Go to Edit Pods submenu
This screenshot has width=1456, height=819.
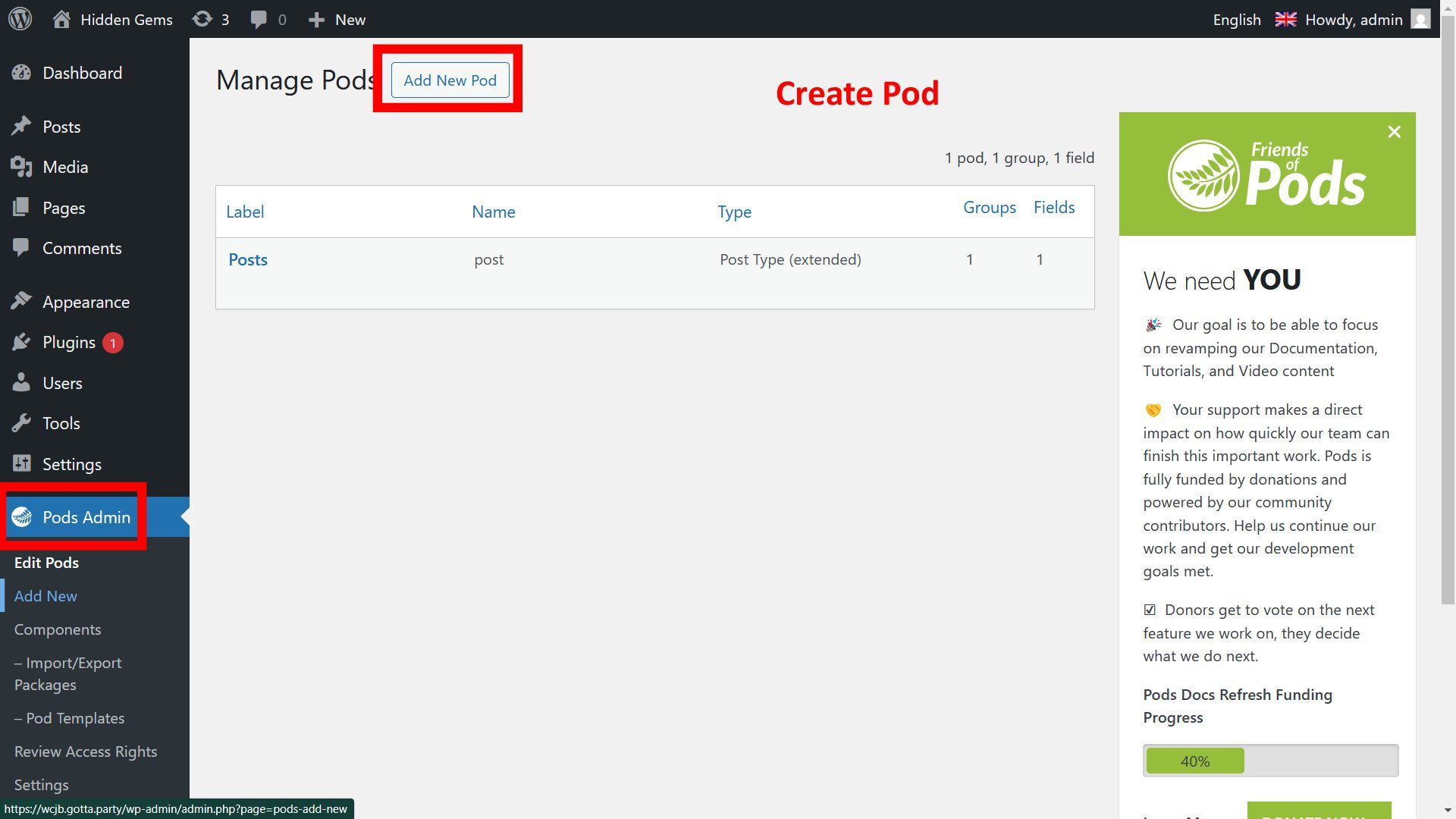point(46,563)
